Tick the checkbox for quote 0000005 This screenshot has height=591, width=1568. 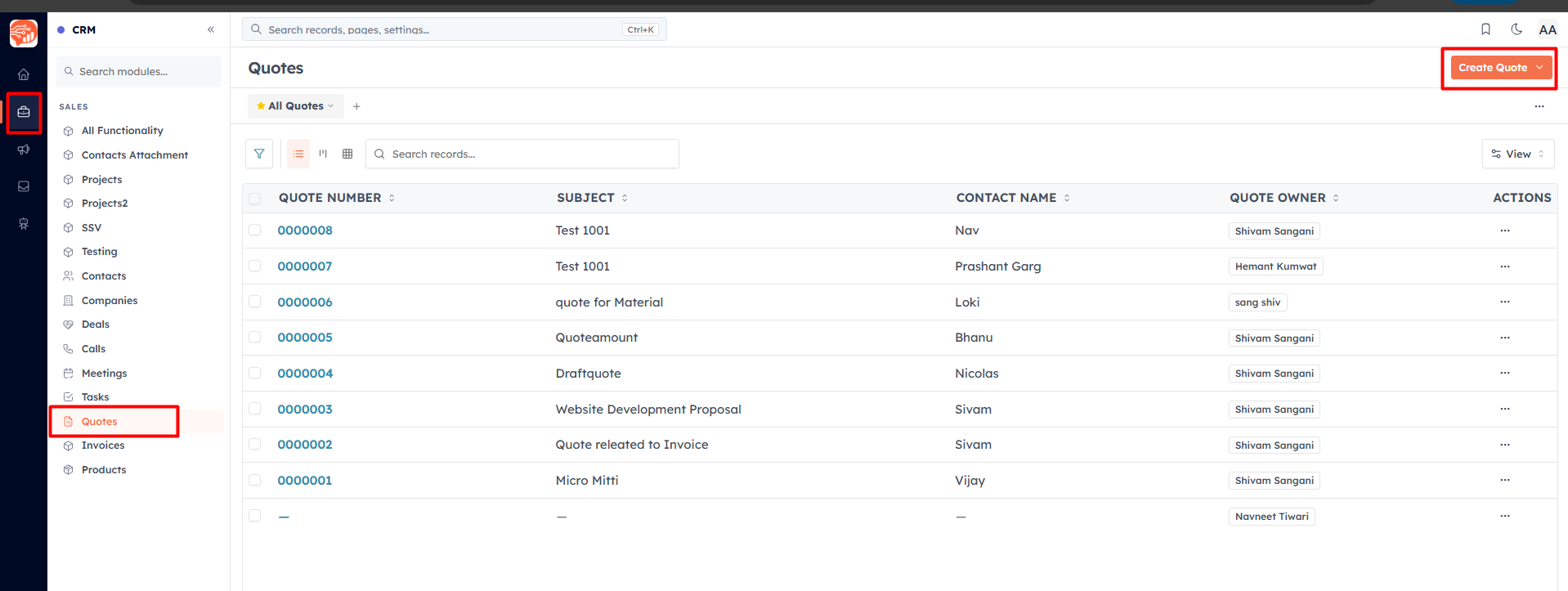(x=255, y=337)
